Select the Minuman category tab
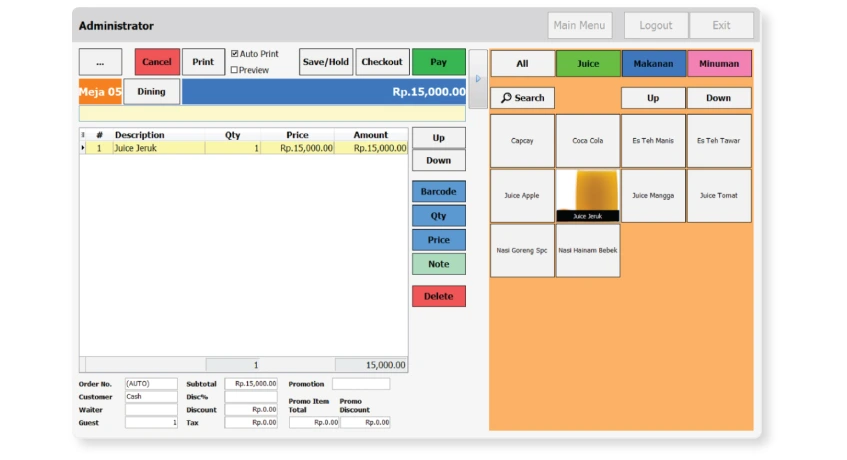 (x=719, y=64)
